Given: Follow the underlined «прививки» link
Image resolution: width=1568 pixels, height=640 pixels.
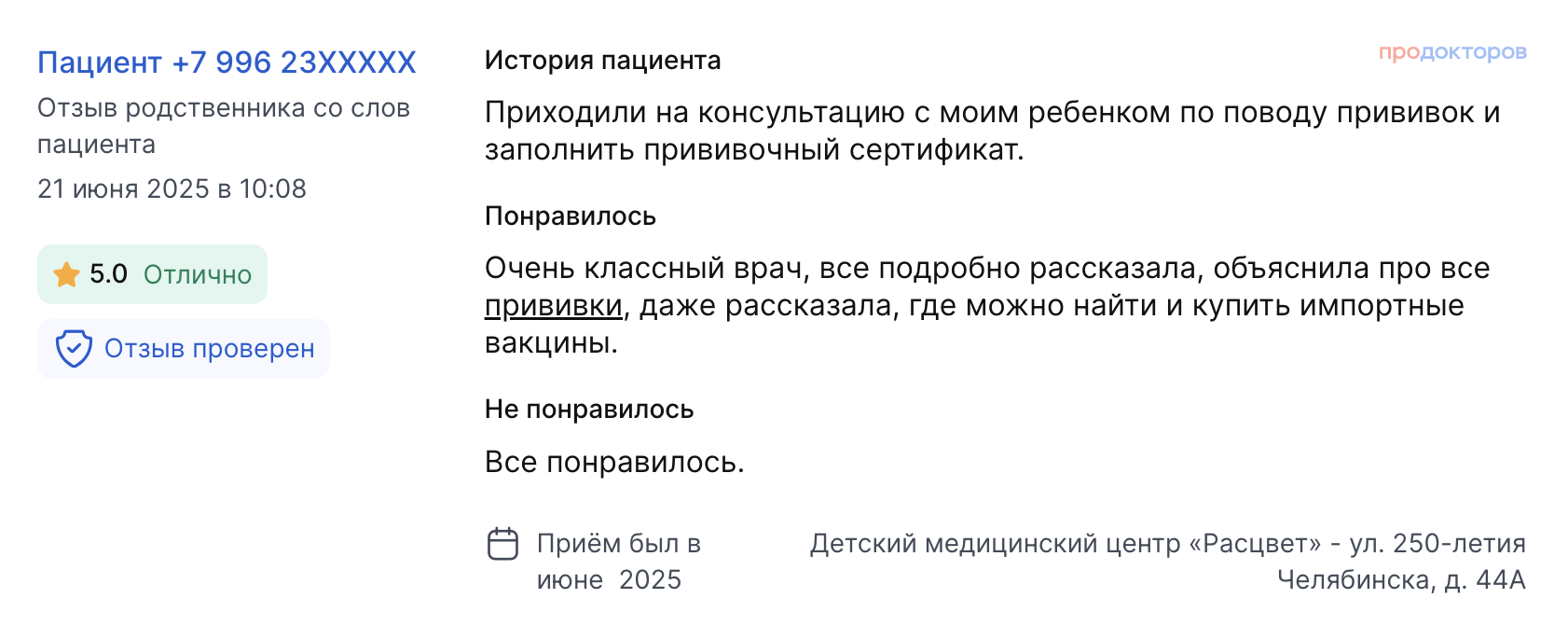Looking at the screenshot, I should tap(554, 306).
